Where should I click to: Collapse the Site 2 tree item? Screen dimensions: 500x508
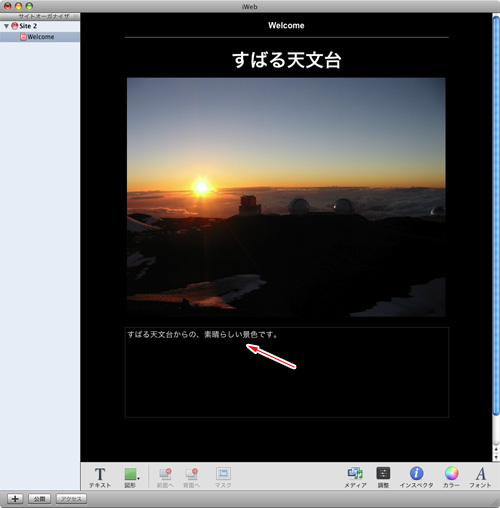[x=6, y=26]
